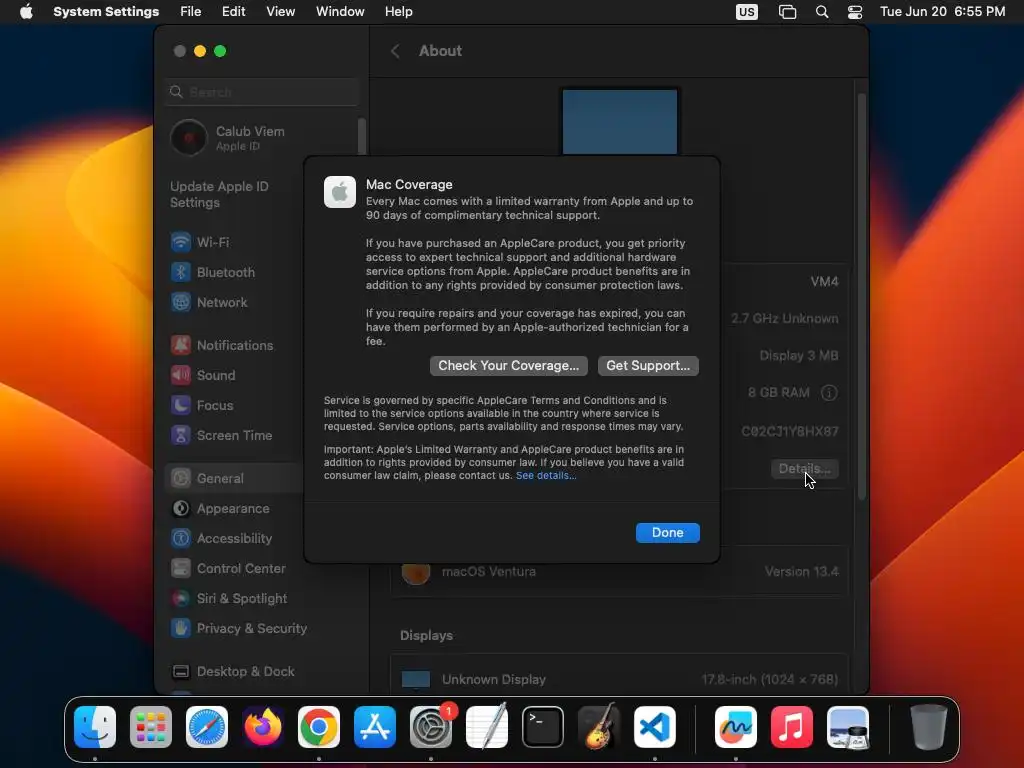This screenshot has width=1024, height=768.
Task: Open the File menu
Action: 191,12
